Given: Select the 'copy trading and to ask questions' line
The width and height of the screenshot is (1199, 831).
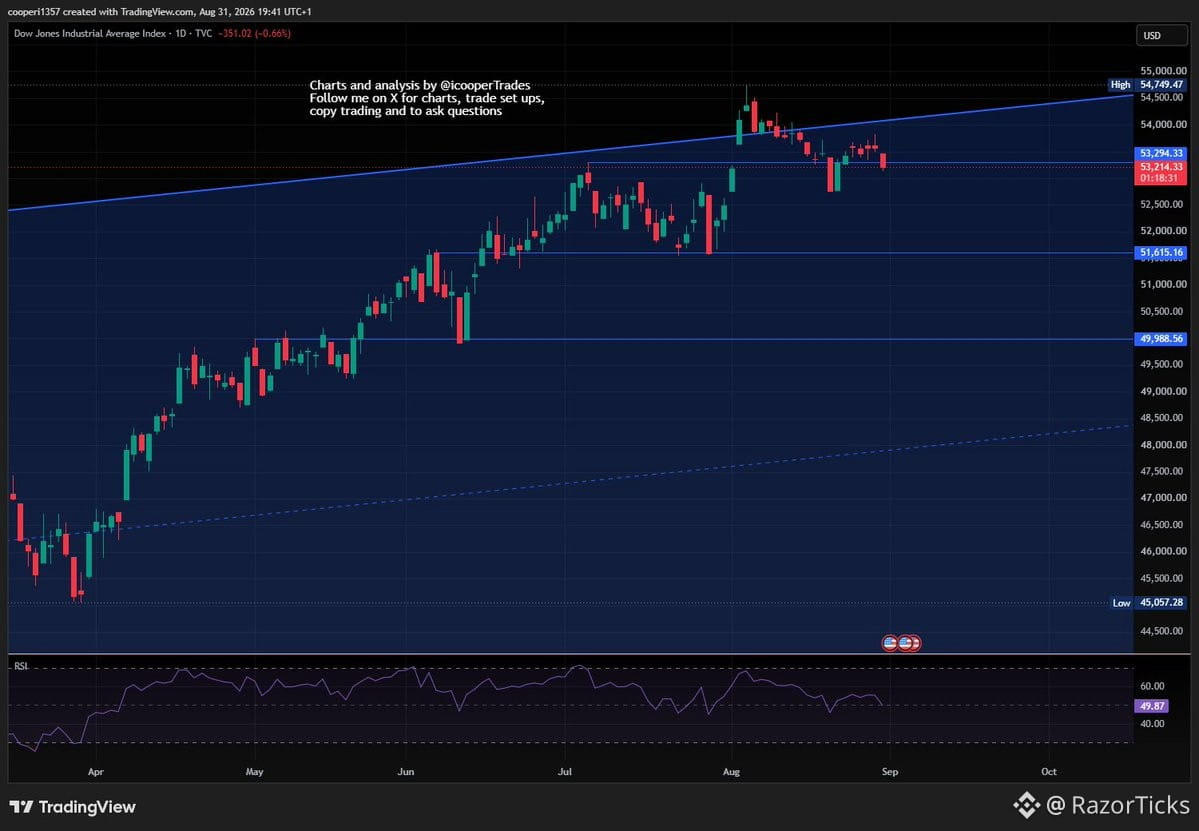Looking at the screenshot, I should point(406,111).
